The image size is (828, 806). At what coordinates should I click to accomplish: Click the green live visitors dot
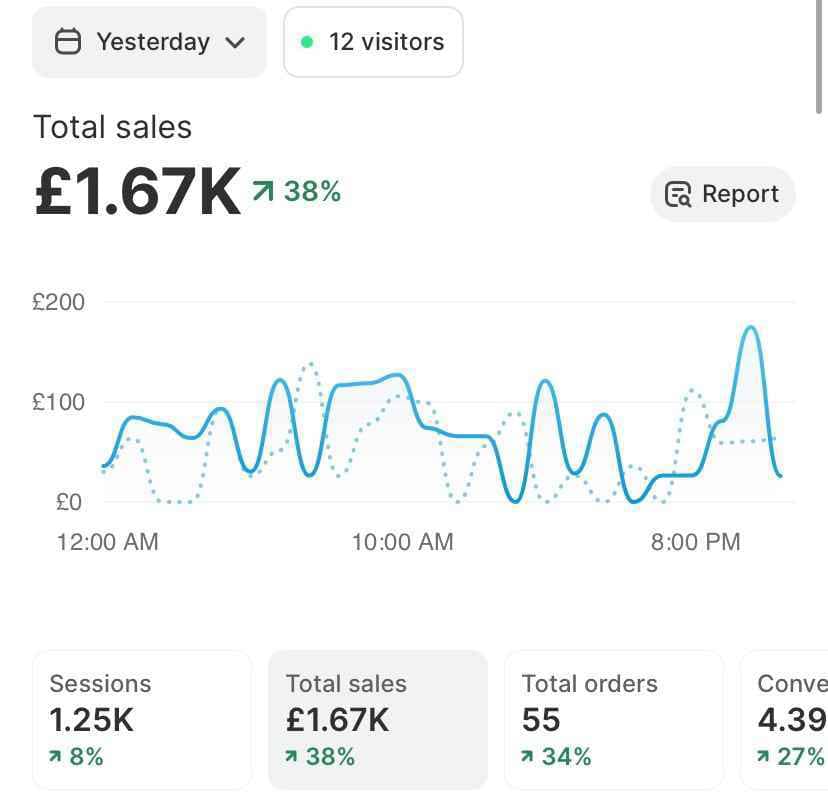pos(307,42)
